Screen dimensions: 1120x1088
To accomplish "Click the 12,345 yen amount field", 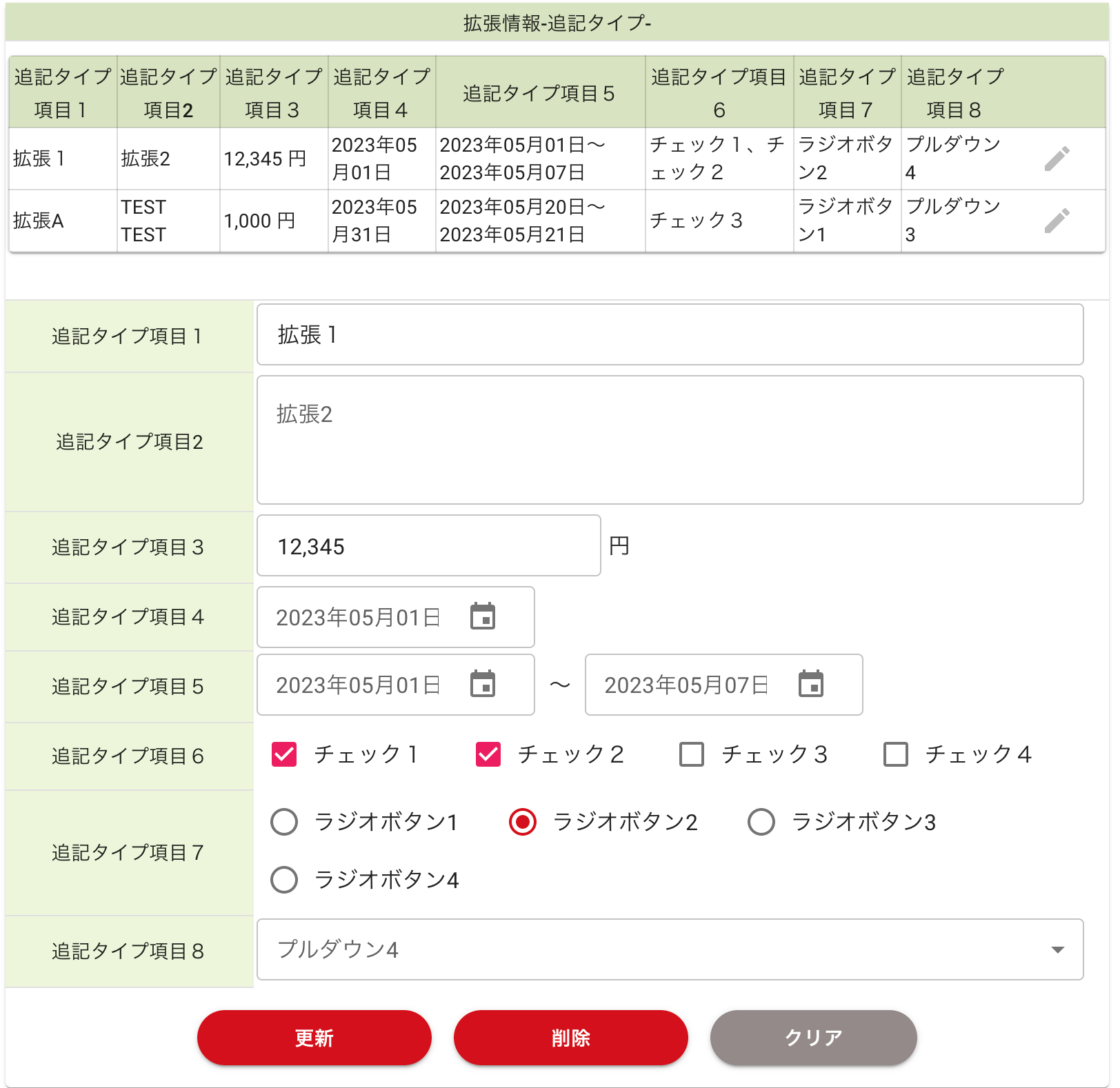I will 428,546.
